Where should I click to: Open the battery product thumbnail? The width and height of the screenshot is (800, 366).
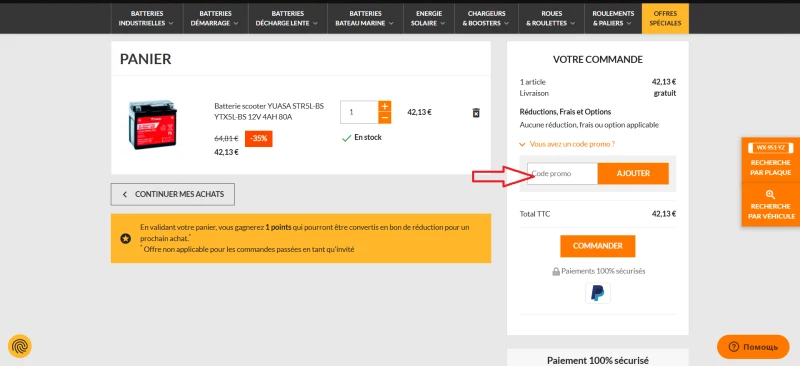click(x=153, y=125)
